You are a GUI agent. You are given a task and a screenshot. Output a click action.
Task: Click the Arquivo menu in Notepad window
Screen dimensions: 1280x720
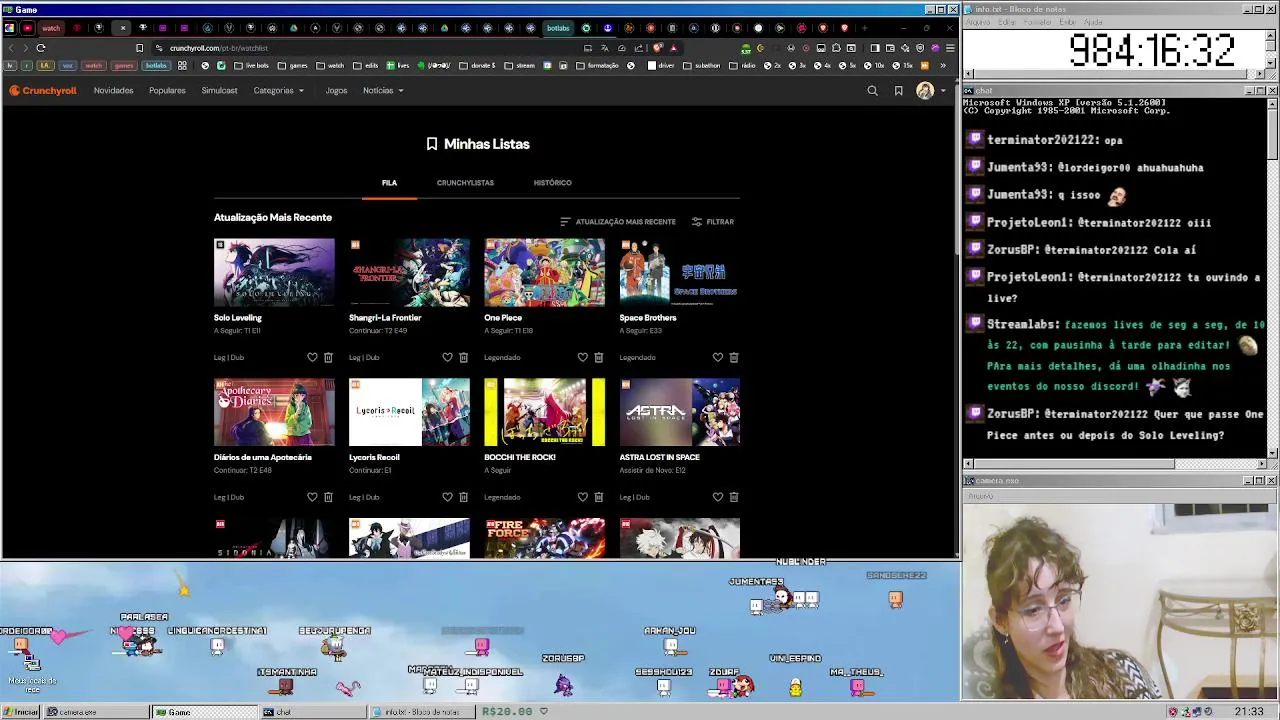[979, 22]
